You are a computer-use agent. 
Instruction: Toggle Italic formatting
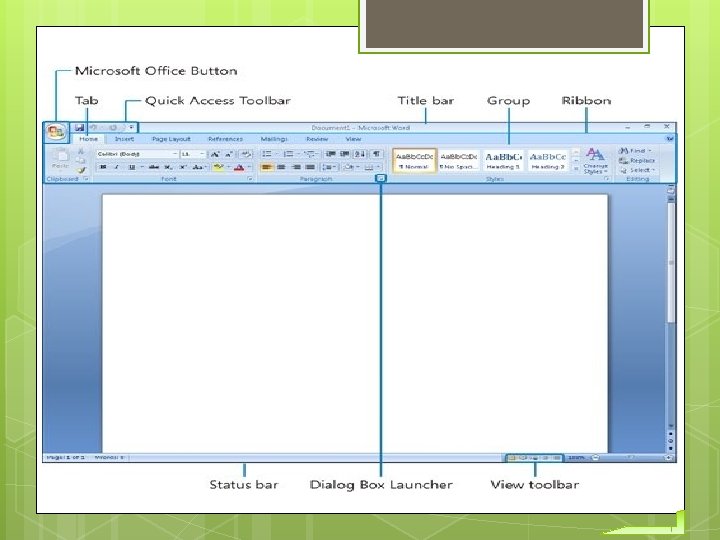(x=117, y=167)
